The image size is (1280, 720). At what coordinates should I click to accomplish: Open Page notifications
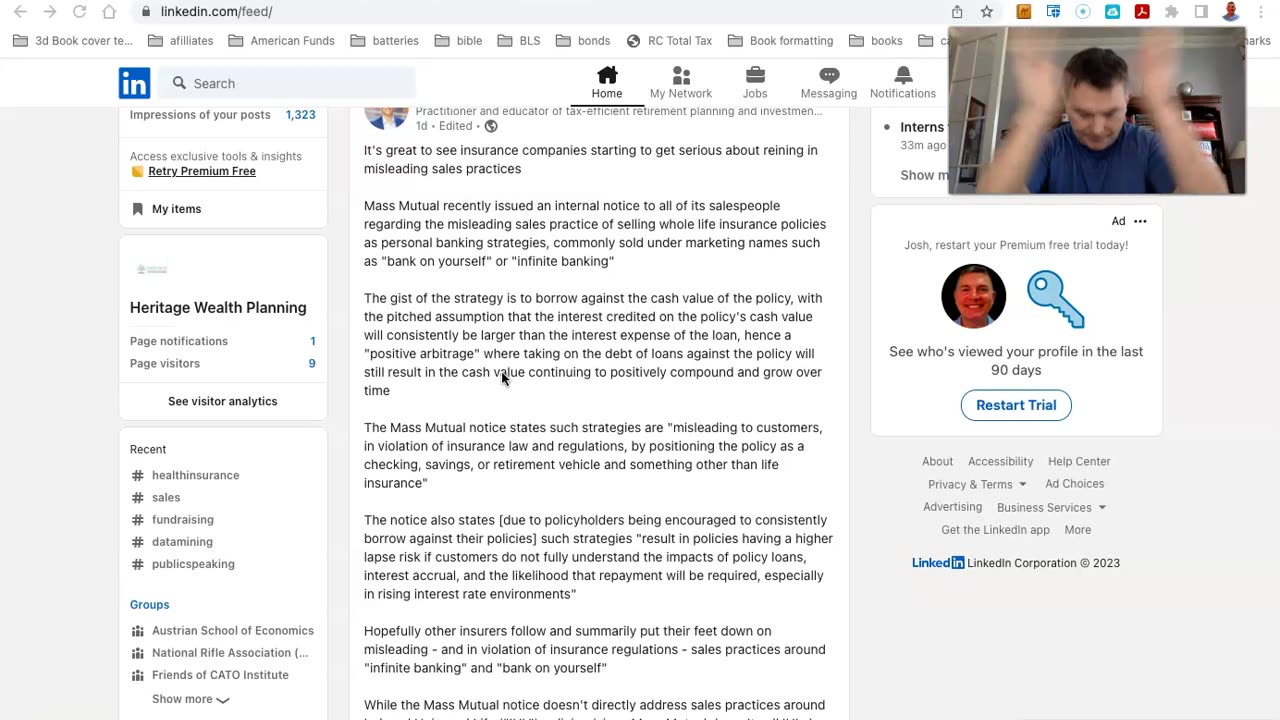[222, 341]
